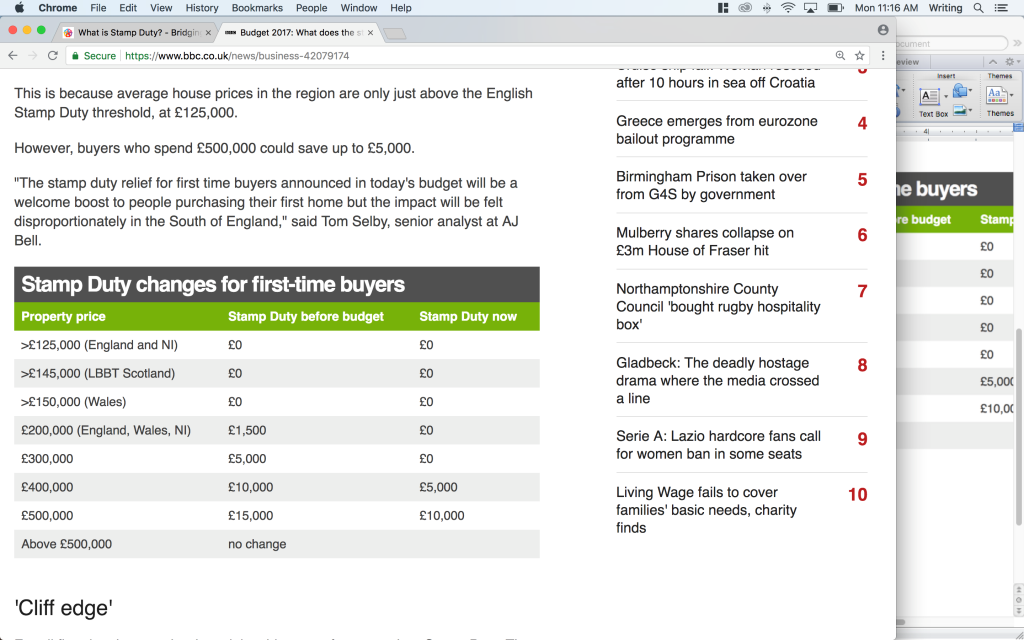Image resolution: width=1024 pixels, height=640 pixels.
Task: Insert a Text Box from the Word ribbon
Action: pos(929,96)
